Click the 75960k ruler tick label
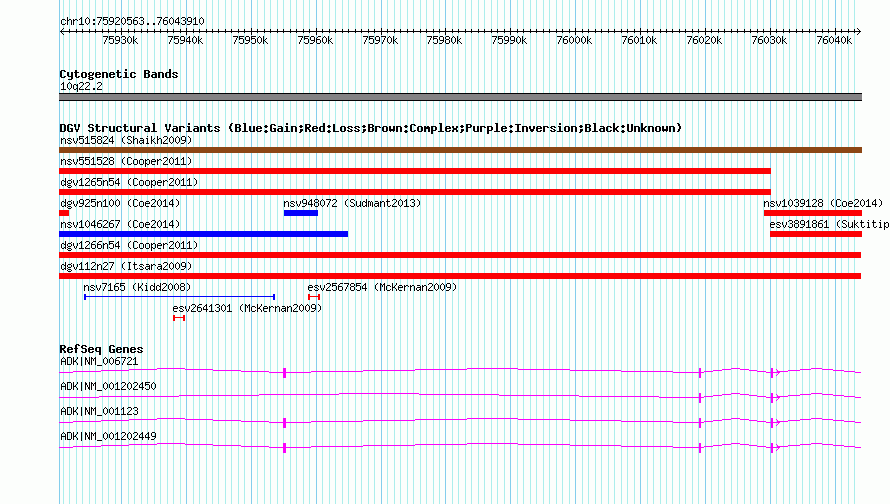890x504 pixels. (315, 41)
